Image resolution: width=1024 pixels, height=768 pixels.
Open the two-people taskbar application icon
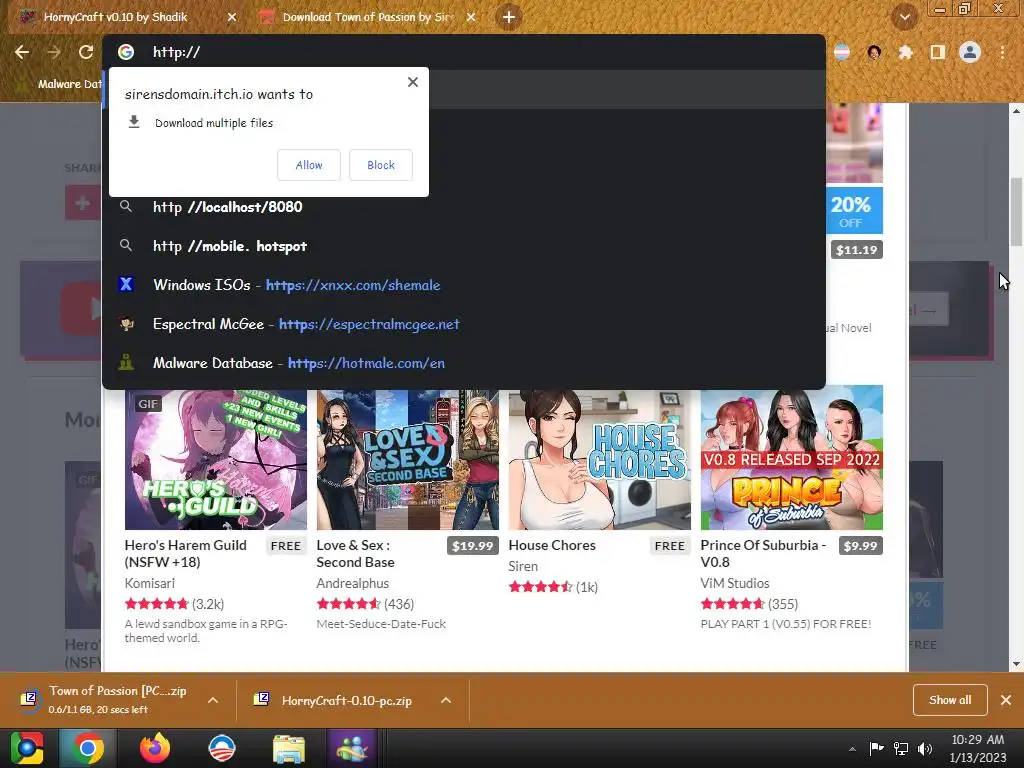tap(353, 748)
